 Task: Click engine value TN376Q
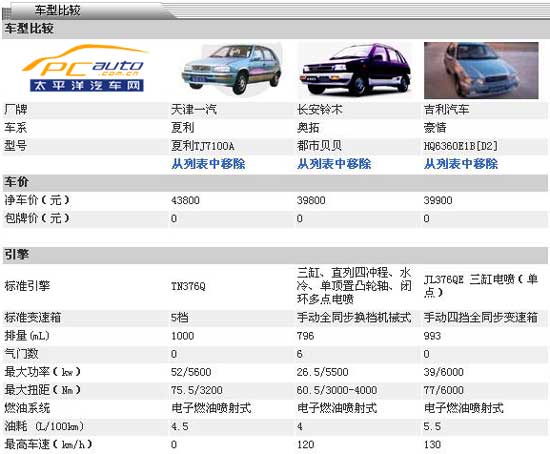188,287
